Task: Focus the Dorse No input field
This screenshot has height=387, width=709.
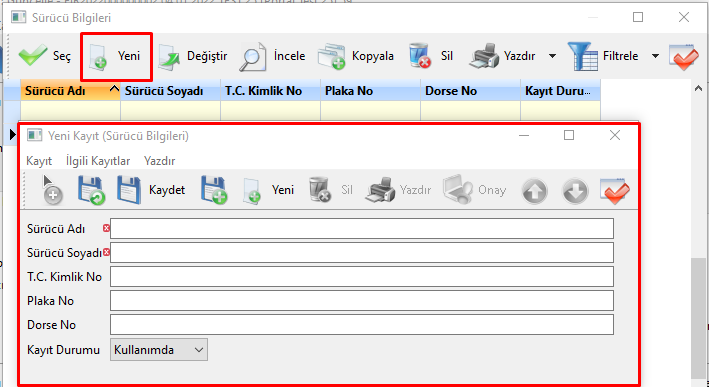Action: coord(362,325)
